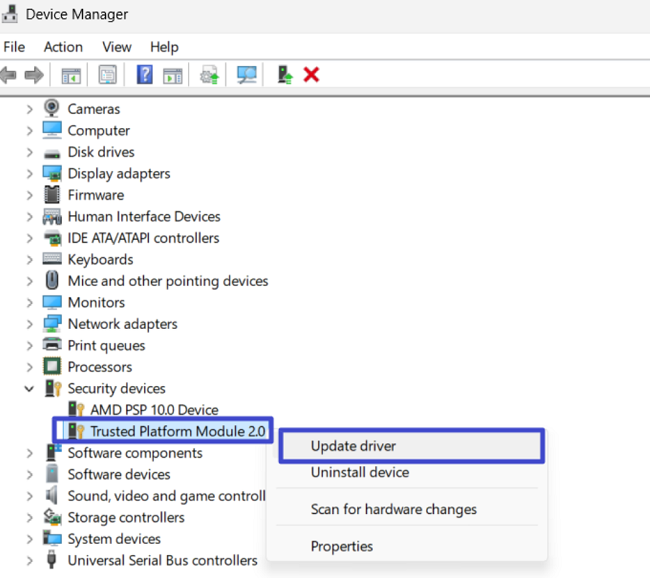The height and width of the screenshot is (578, 650).
Task: Expand the Disk drives category
Action: pyautogui.click(x=29, y=153)
